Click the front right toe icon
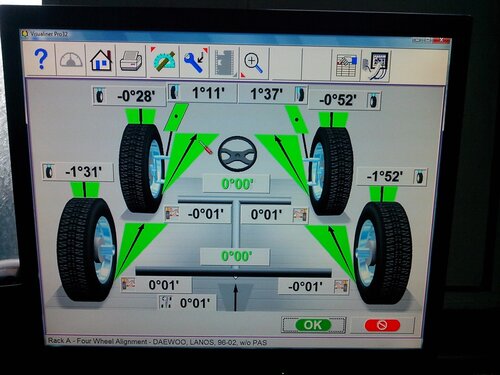 point(300,215)
